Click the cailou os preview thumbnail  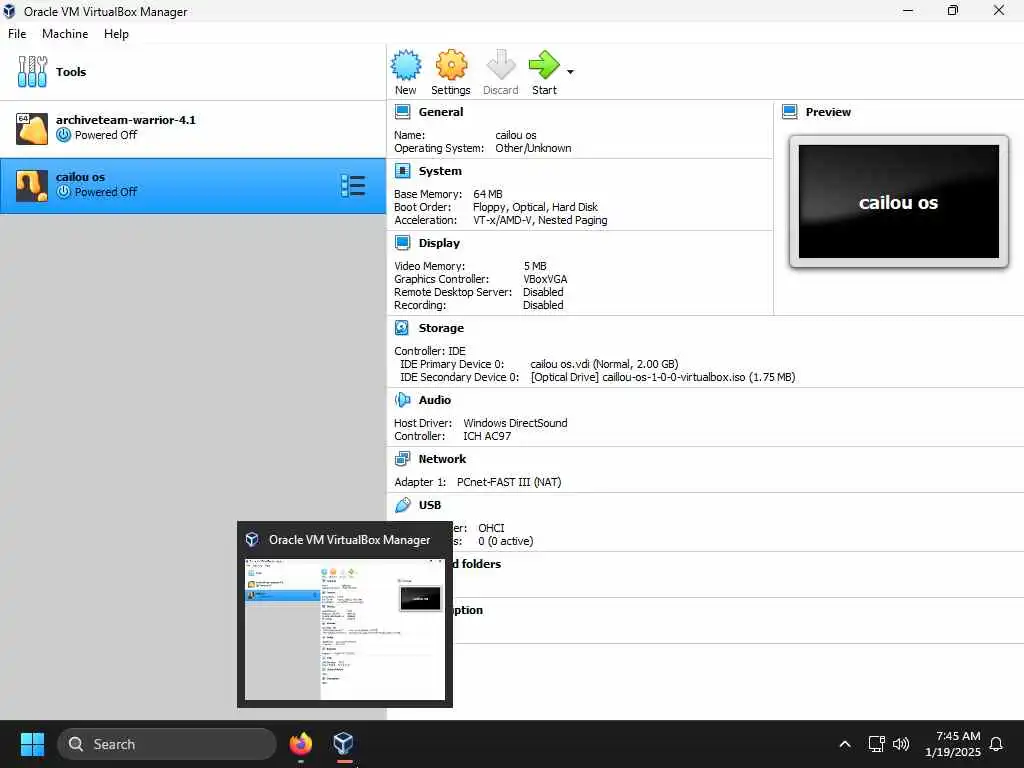[899, 201]
